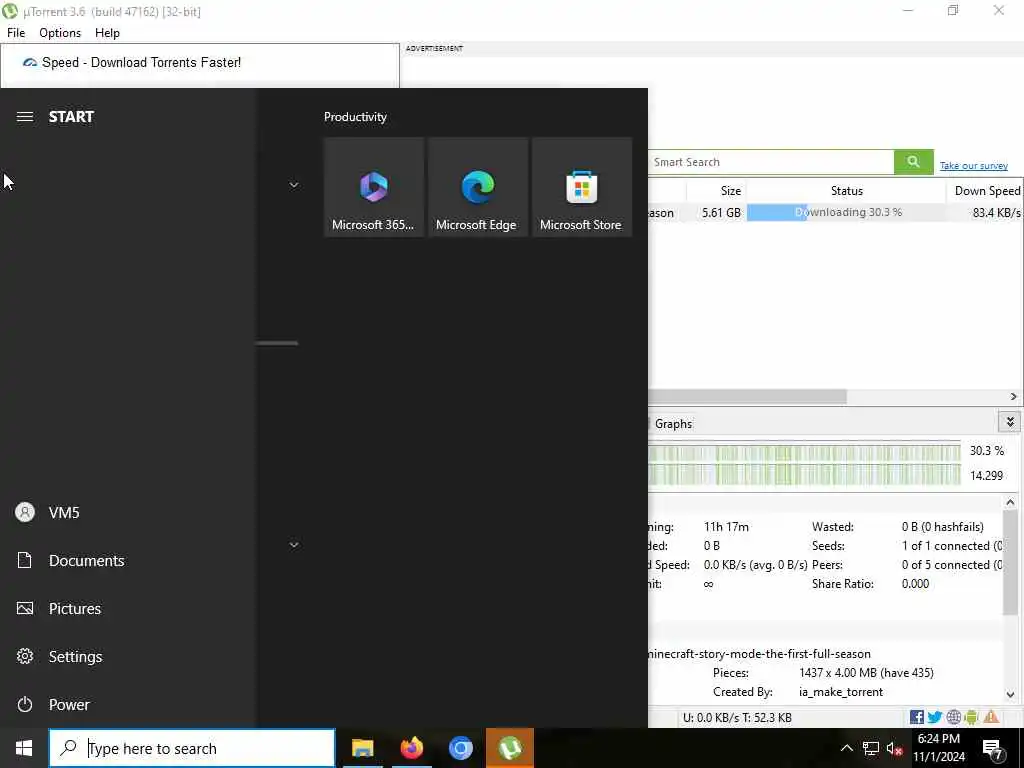Click the minecraft-story-mode-the-first-full-season name
This screenshot has height=768, width=1024.
[759, 654]
